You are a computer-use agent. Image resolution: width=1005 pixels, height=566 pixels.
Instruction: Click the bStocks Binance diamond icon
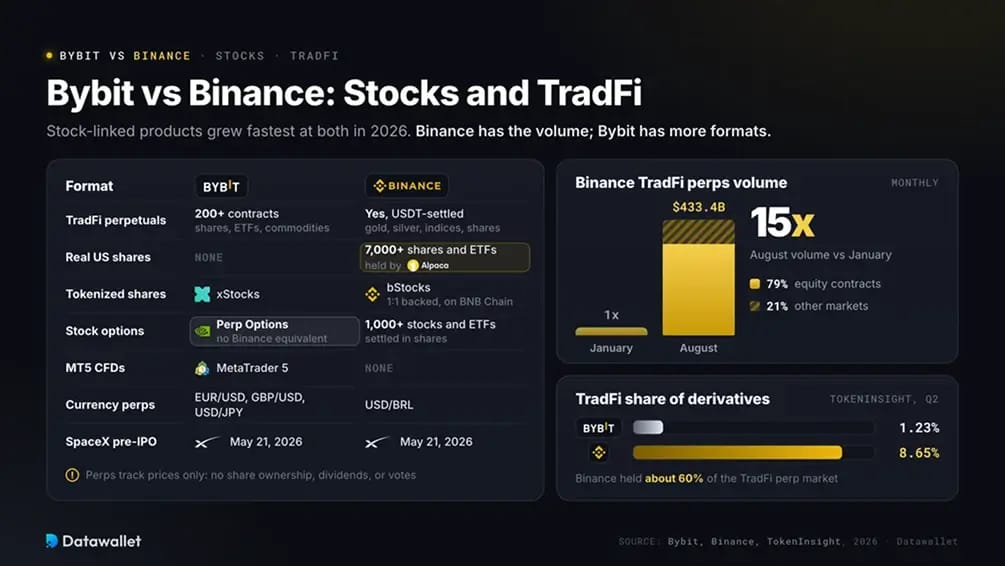coord(372,294)
